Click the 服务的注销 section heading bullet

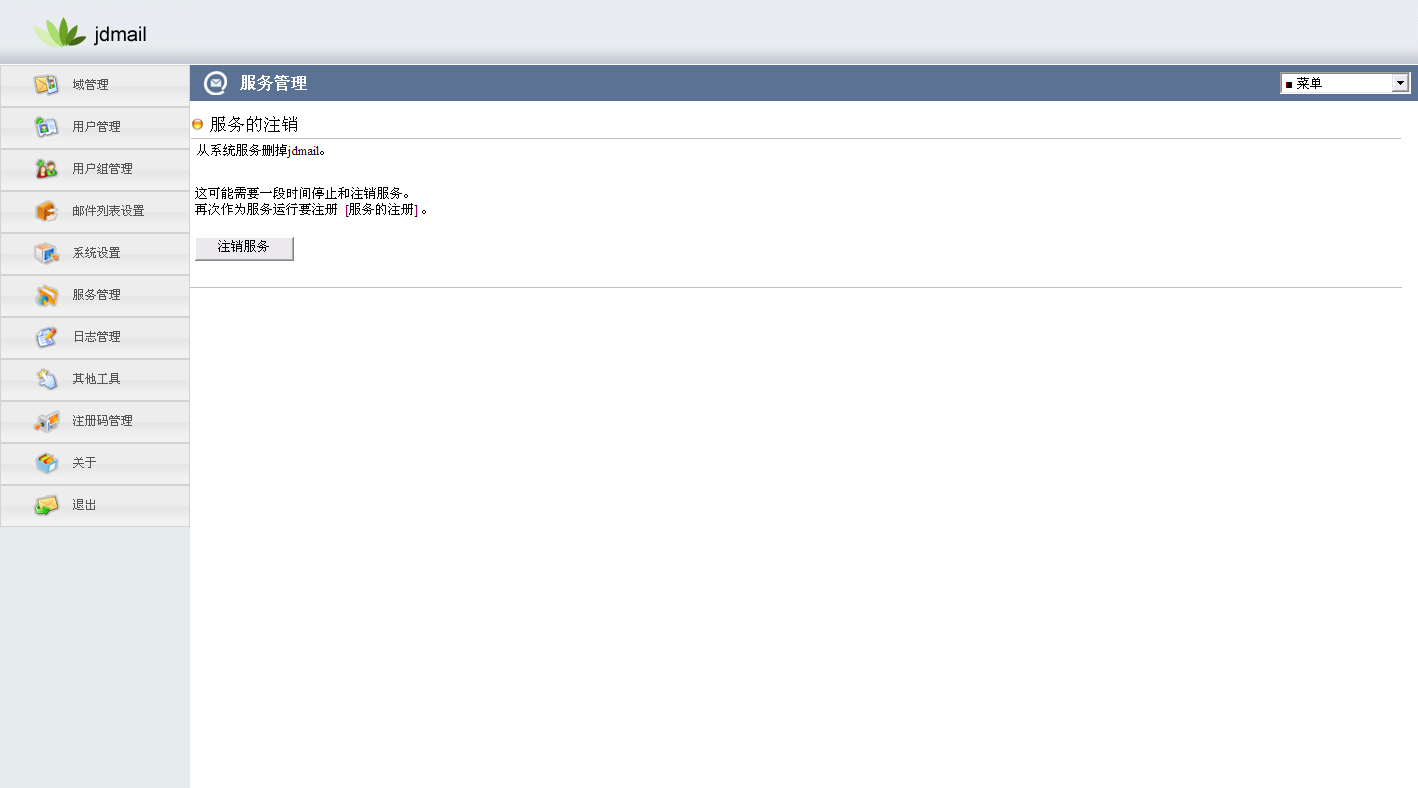(197, 124)
